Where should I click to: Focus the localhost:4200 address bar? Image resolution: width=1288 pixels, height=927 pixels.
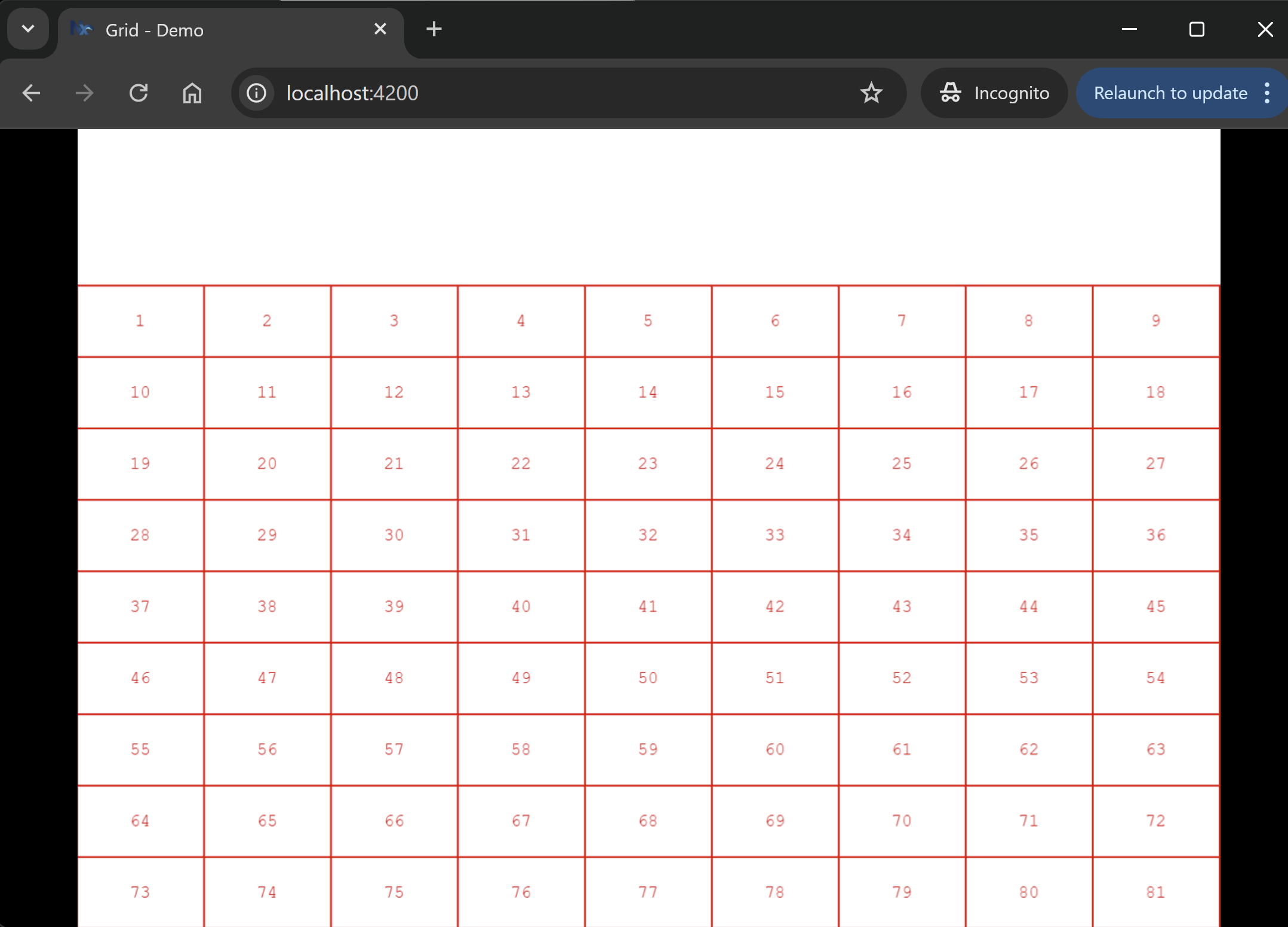(537, 93)
